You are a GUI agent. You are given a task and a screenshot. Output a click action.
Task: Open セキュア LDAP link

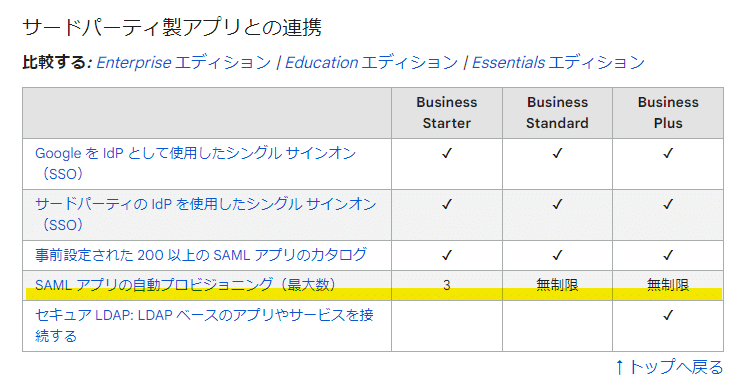(204, 325)
